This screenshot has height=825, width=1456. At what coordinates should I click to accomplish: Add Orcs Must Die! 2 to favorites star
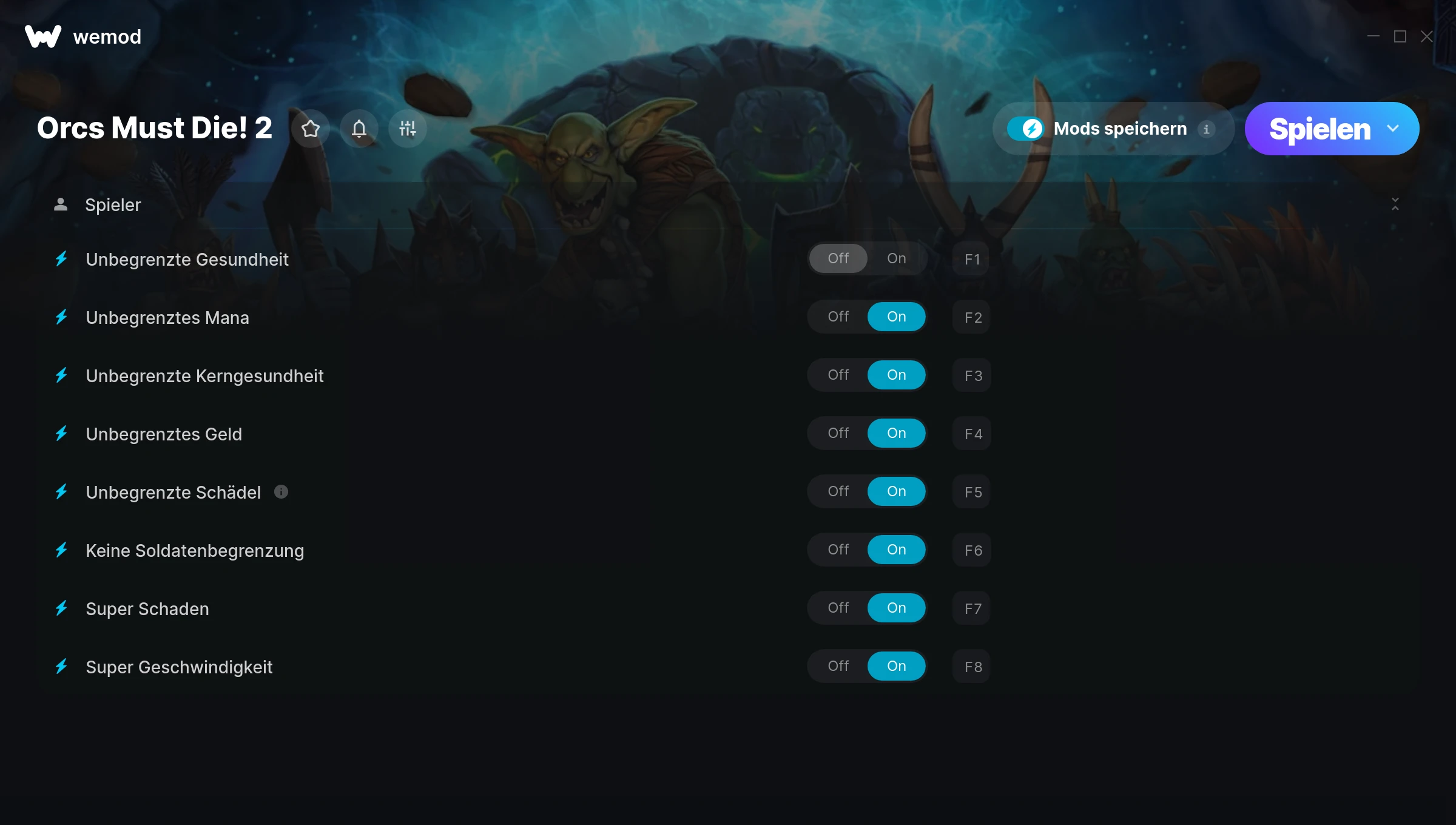click(x=310, y=129)
